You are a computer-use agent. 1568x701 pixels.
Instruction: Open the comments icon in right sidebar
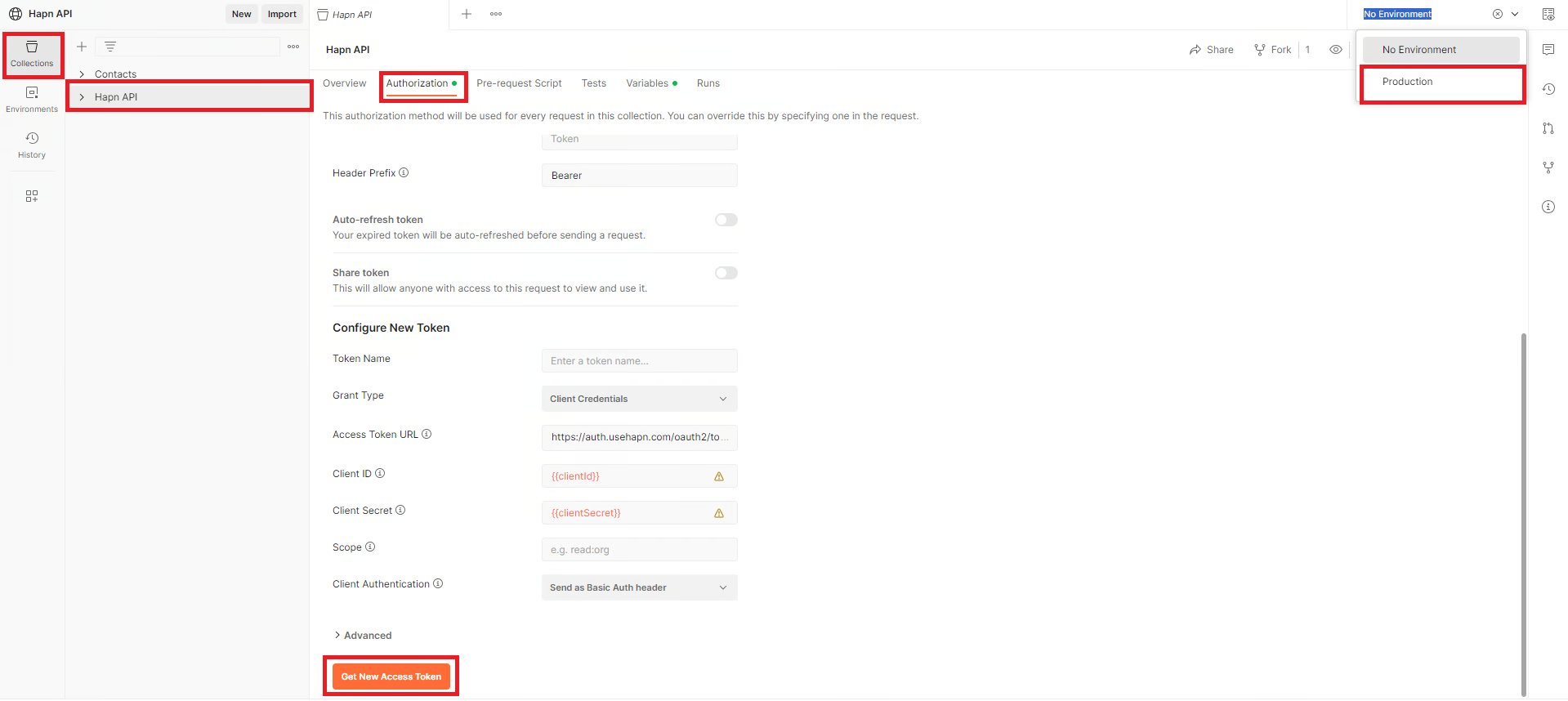tap(1548, 50)
